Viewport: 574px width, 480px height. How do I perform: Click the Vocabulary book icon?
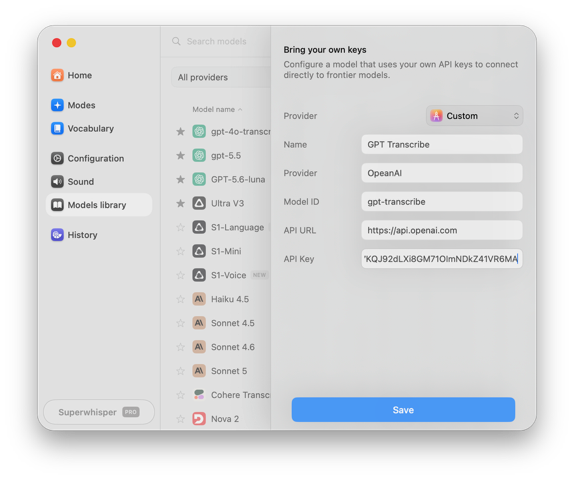(x=57, y=129)
